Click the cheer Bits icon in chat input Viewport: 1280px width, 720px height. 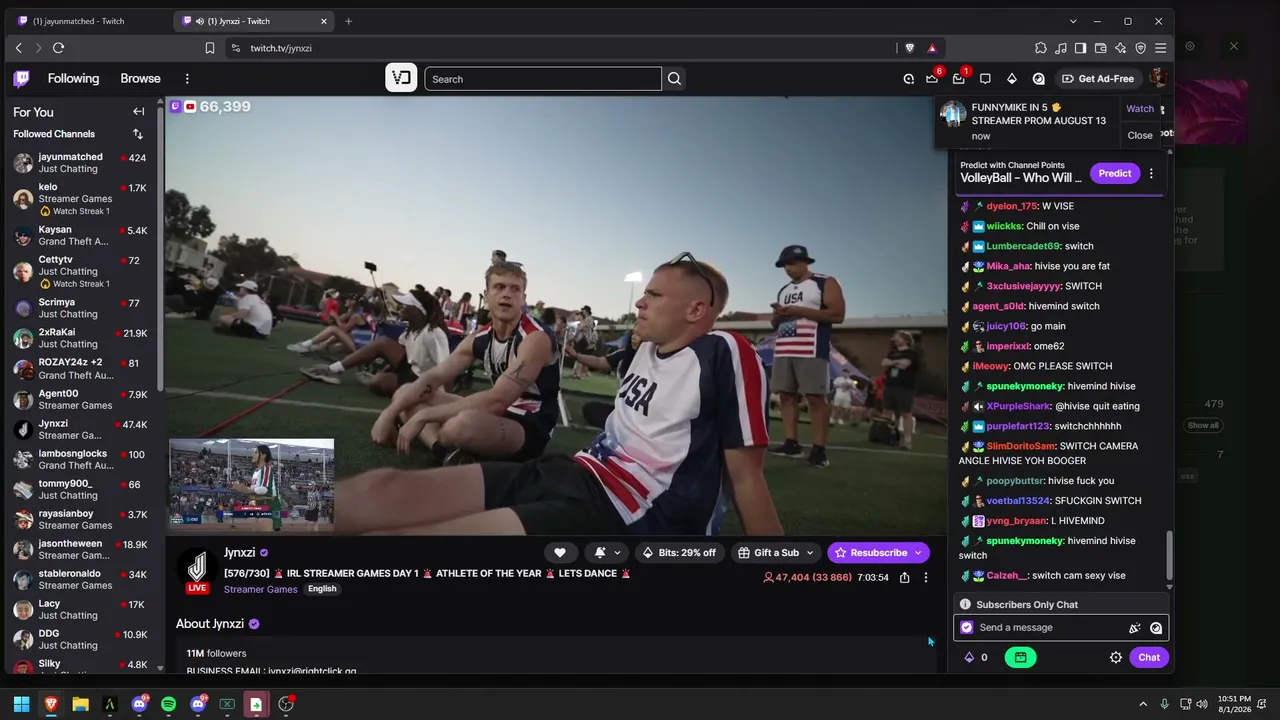point(1135,628)
